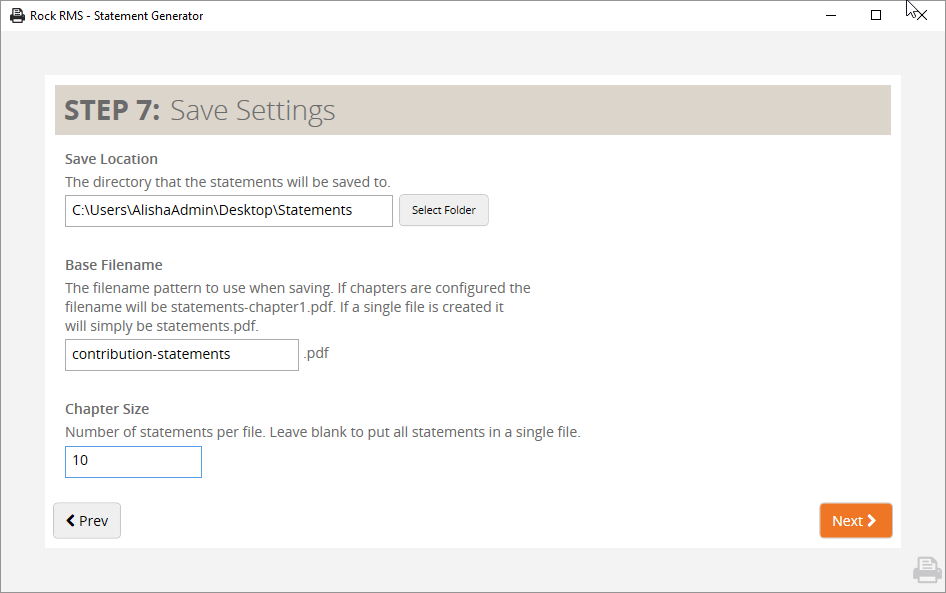Screen dimensions: 946x593
Task: Click the .pdf extension text
Action: coord(316,354)
